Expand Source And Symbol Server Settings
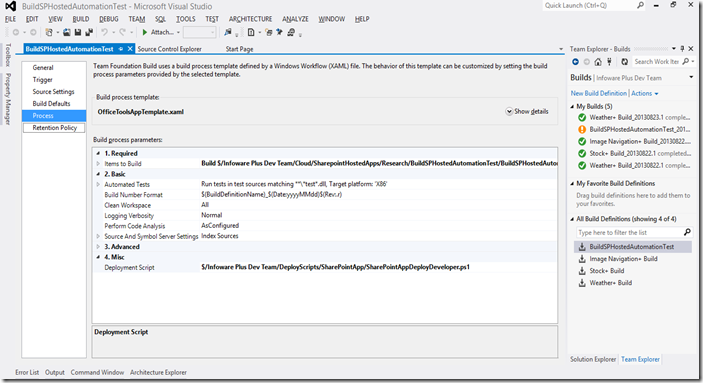 click(98, 236)
